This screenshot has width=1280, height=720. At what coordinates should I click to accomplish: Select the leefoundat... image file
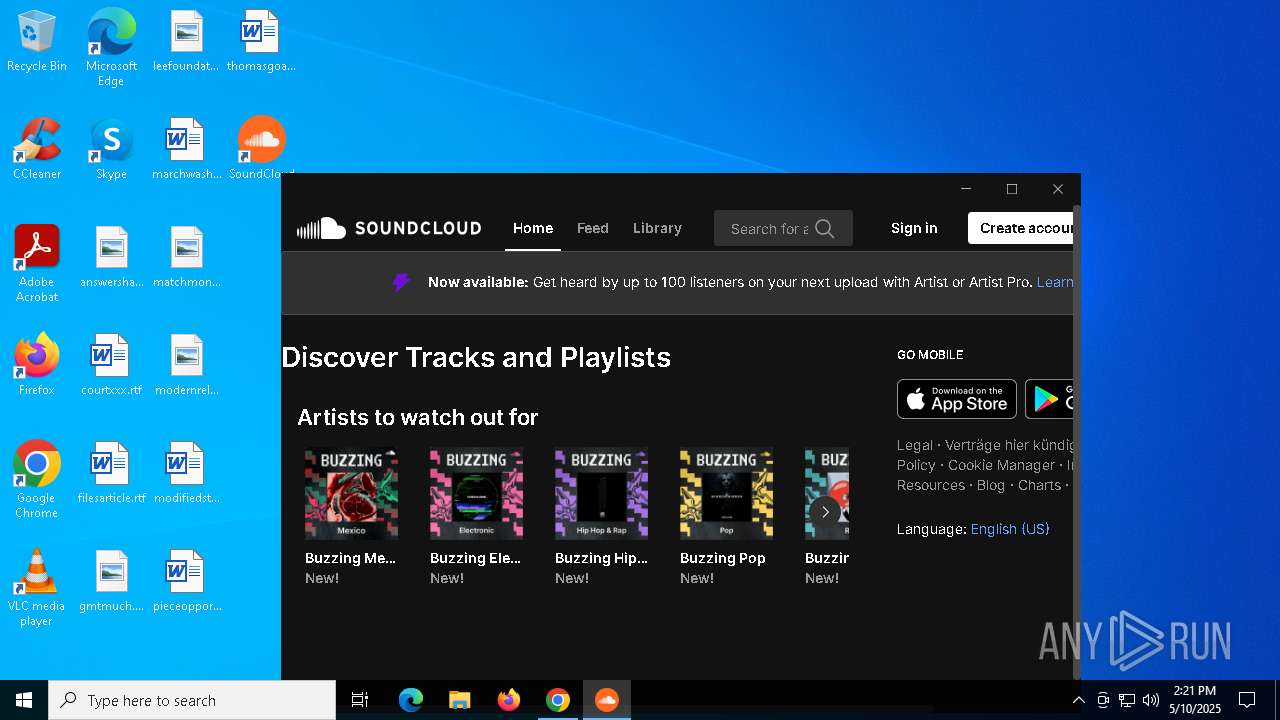(186, 42)
